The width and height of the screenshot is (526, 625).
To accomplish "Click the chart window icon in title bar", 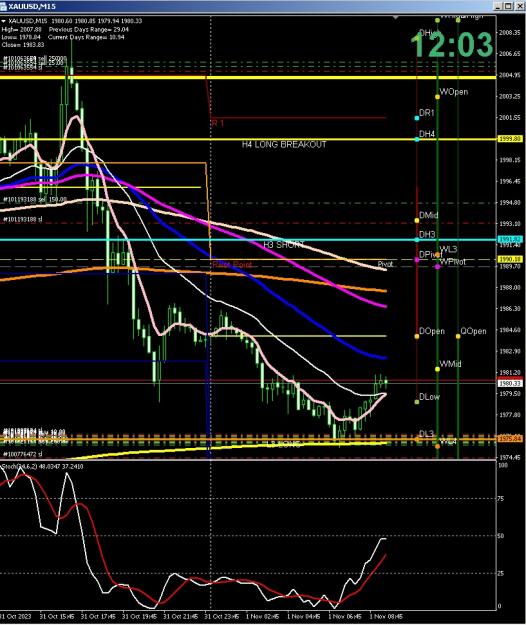I will click(x=4, y=6).
